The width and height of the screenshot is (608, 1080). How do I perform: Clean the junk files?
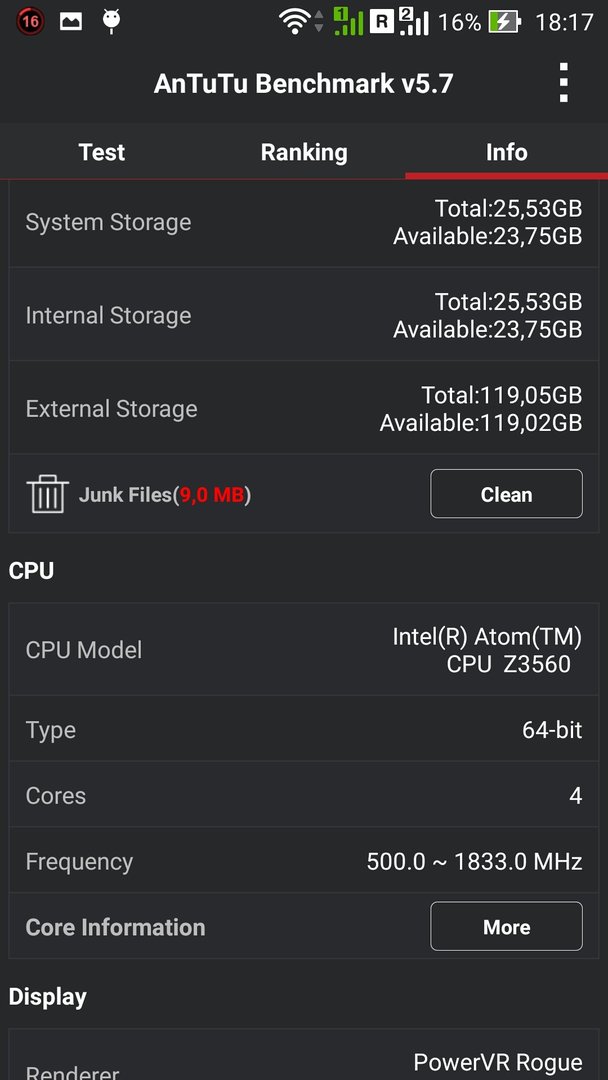point(506,494)
